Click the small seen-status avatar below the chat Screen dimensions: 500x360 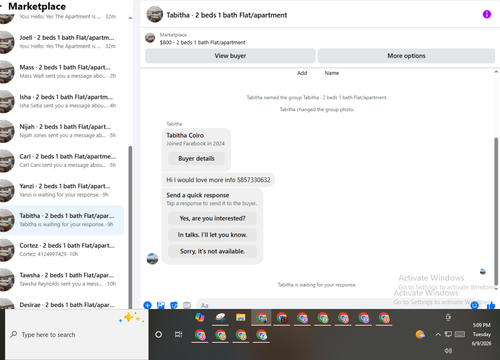click(483, 272)
